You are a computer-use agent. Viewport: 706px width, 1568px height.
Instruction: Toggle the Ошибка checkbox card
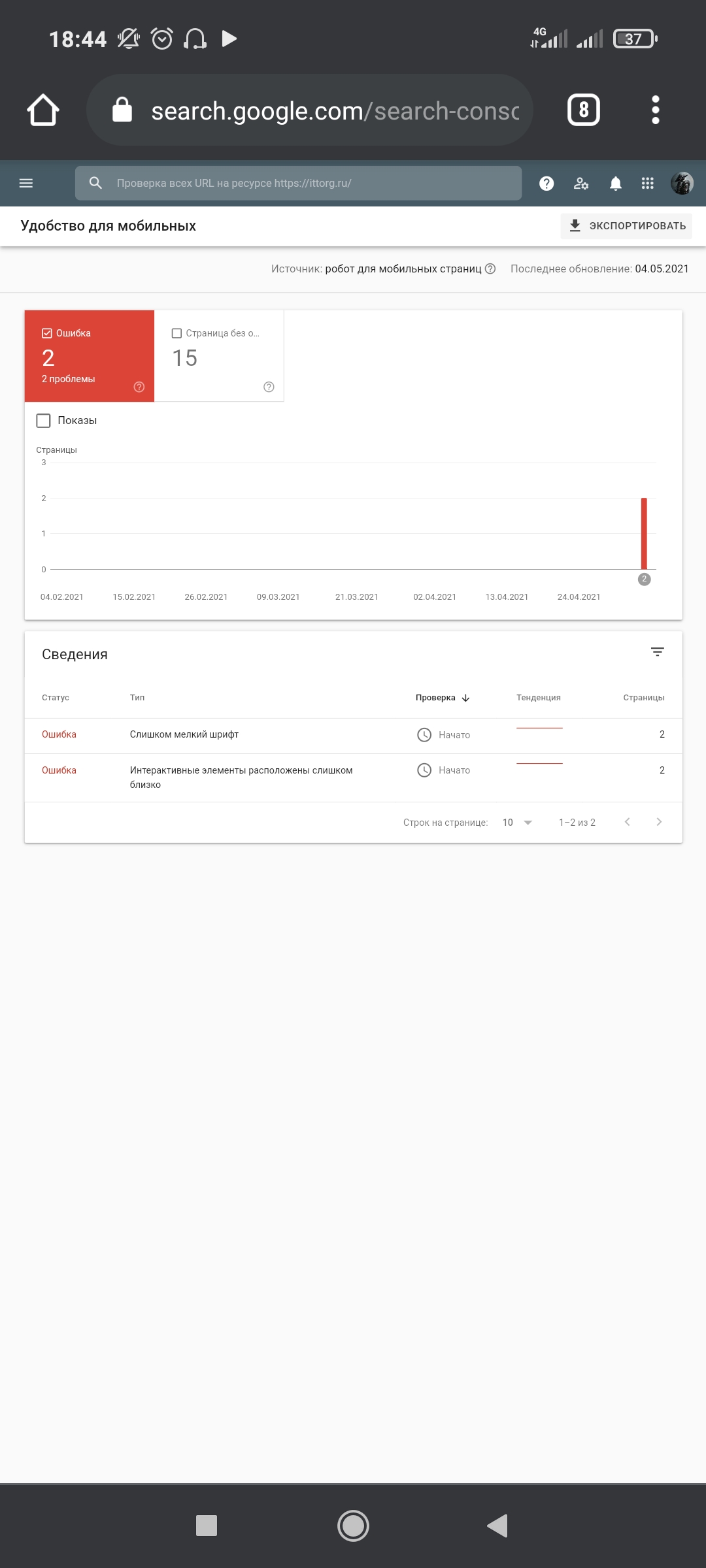tap(47, 333)
